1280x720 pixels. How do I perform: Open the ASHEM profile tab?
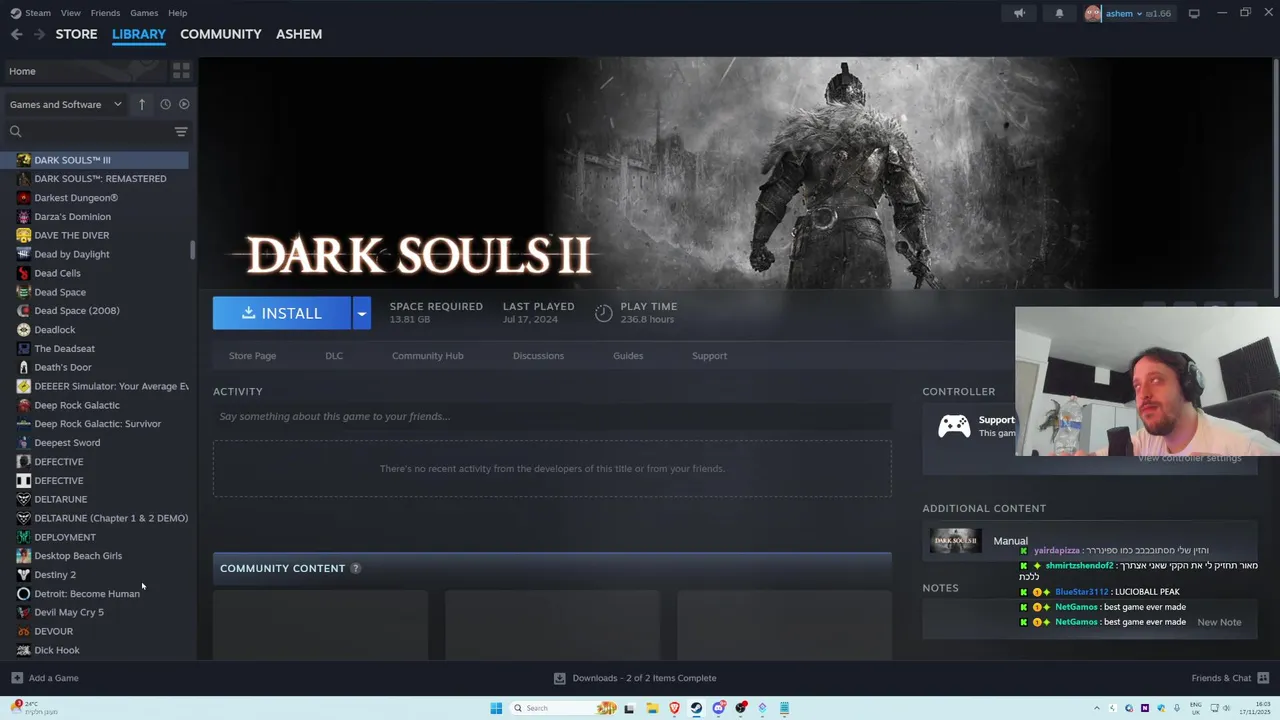pyautogui.click(x=299, y=34)
